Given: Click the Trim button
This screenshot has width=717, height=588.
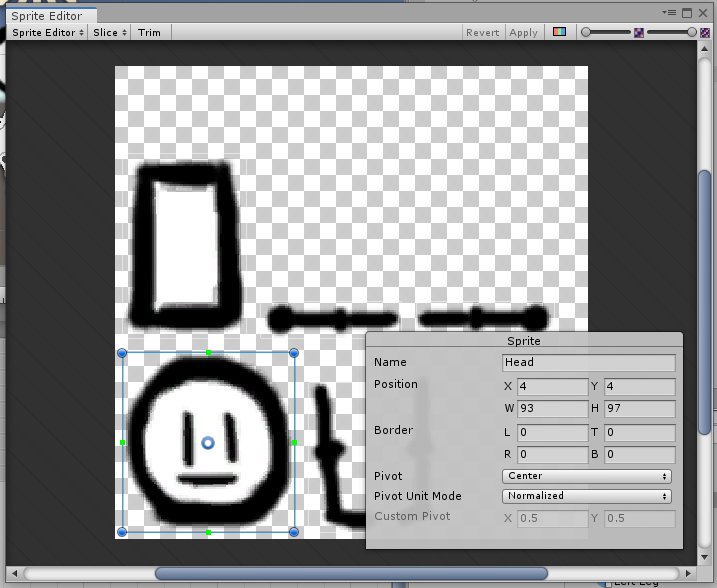Looking at the screenshot, I should tap(150, 32).
